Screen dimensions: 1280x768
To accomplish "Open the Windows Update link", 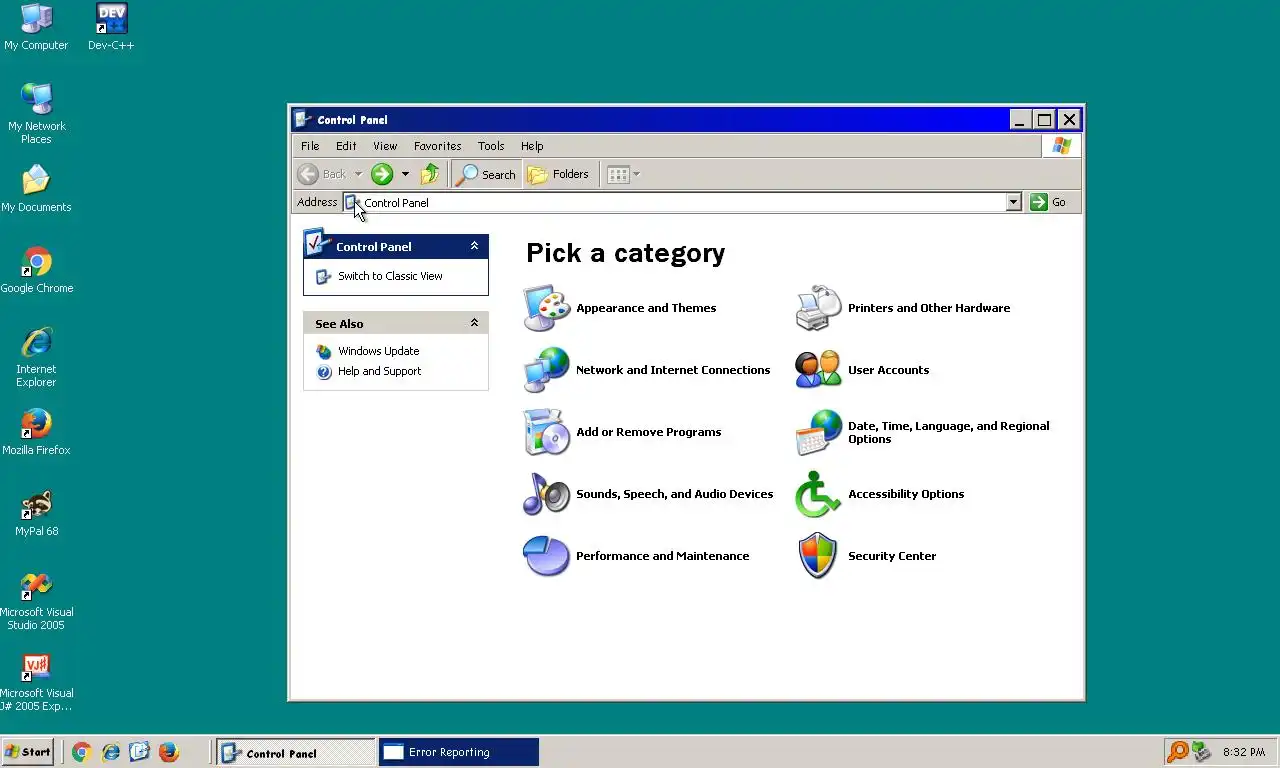I will (379, 351).
